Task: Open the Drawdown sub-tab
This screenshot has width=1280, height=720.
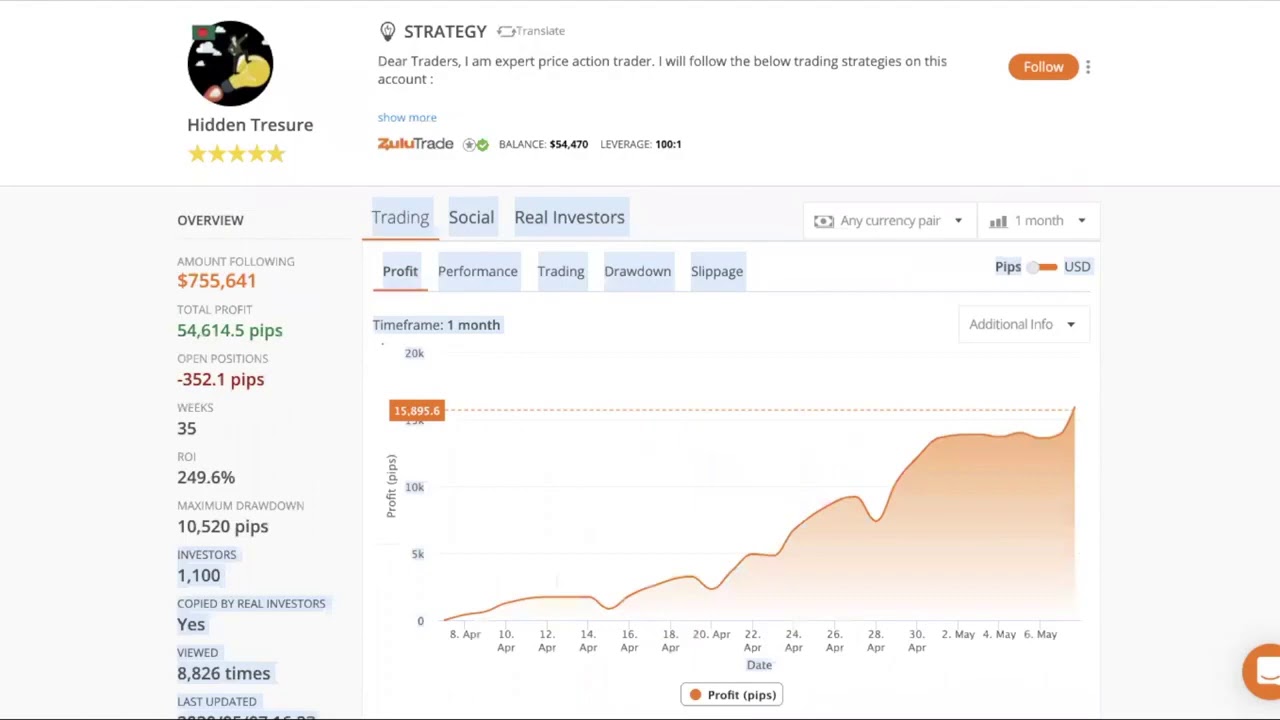Action: [x=637, y=271]
